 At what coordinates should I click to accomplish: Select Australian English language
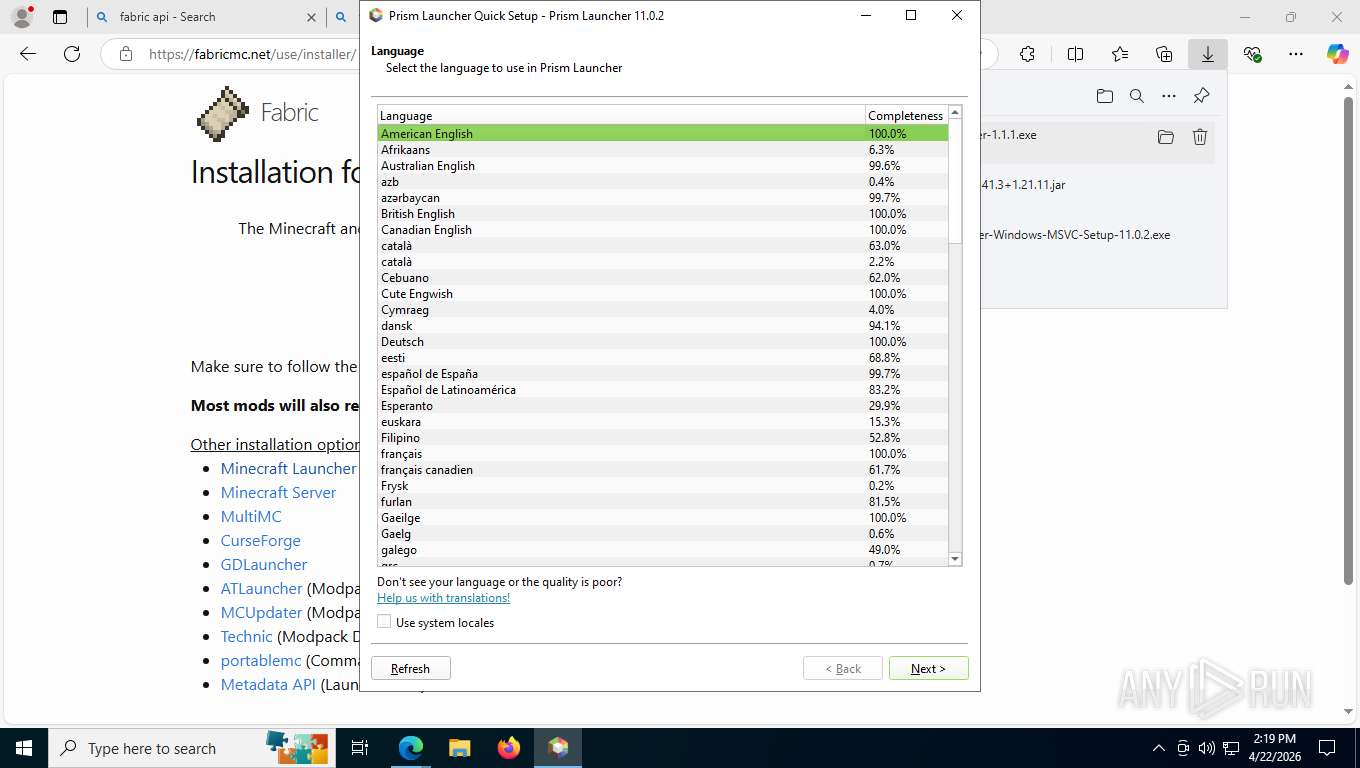[x=662, y=165]
